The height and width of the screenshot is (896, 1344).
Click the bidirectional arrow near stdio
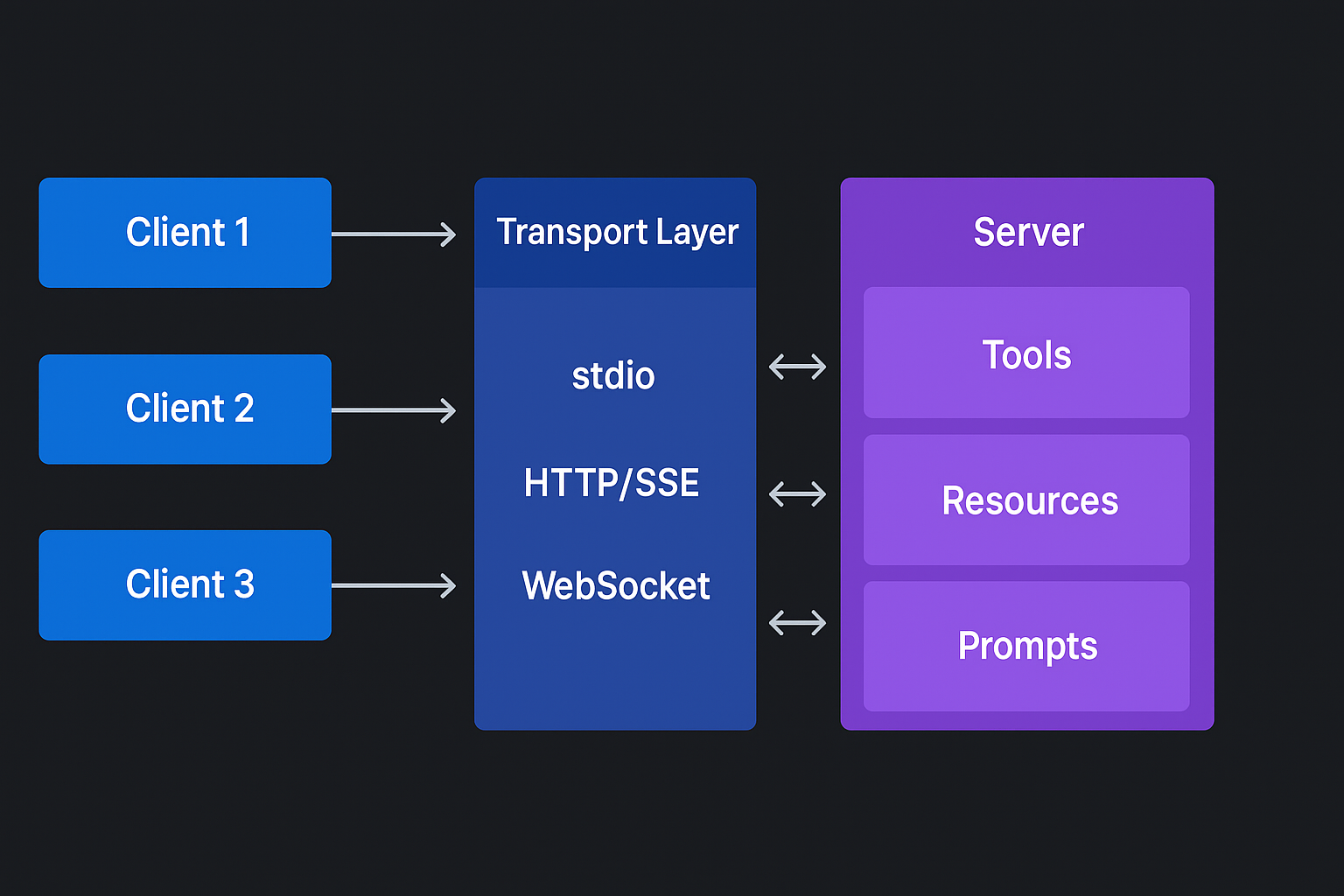797,365
